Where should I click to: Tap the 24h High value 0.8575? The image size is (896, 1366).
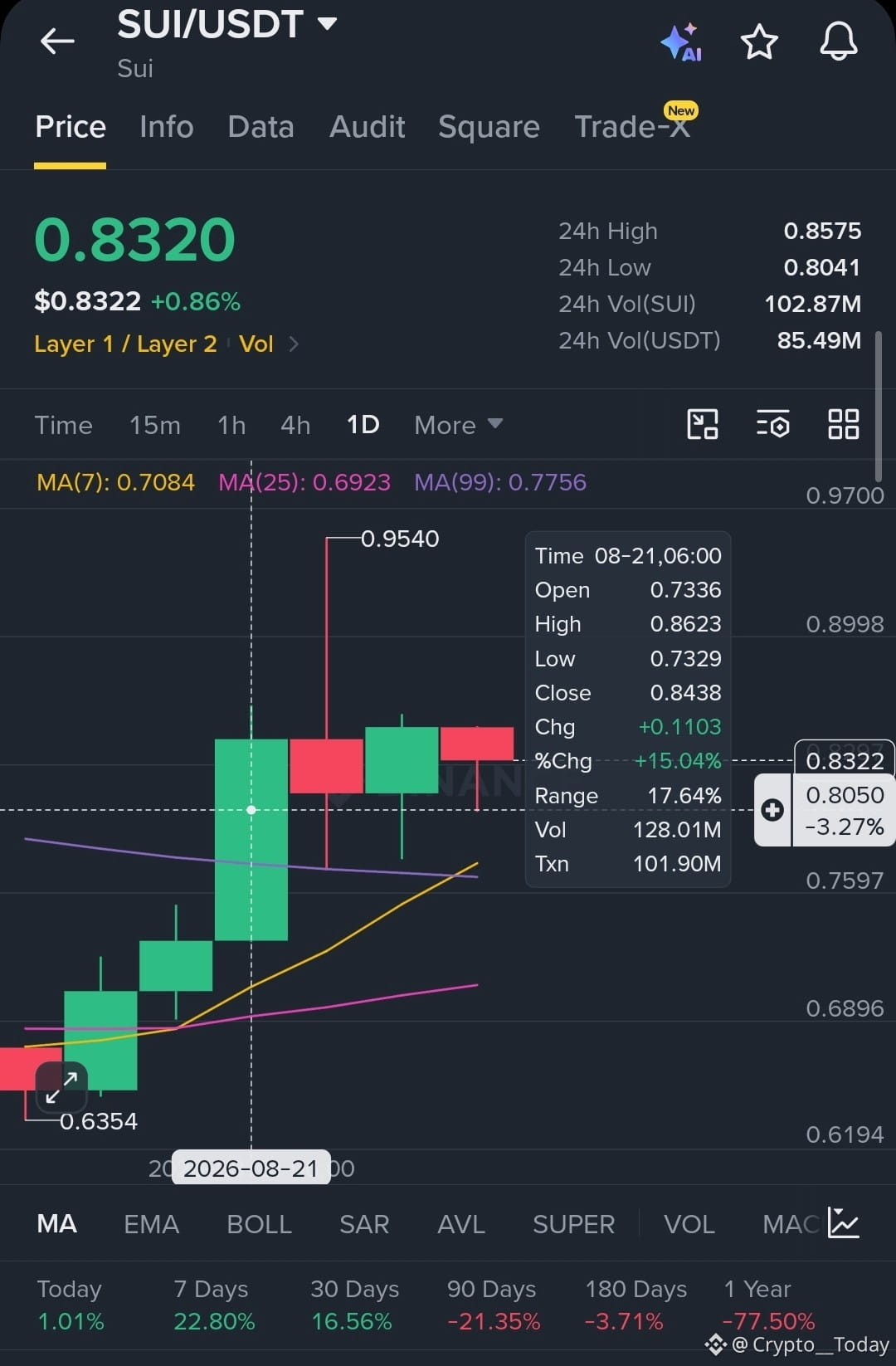pyautogui.click(x=822, y=231)
